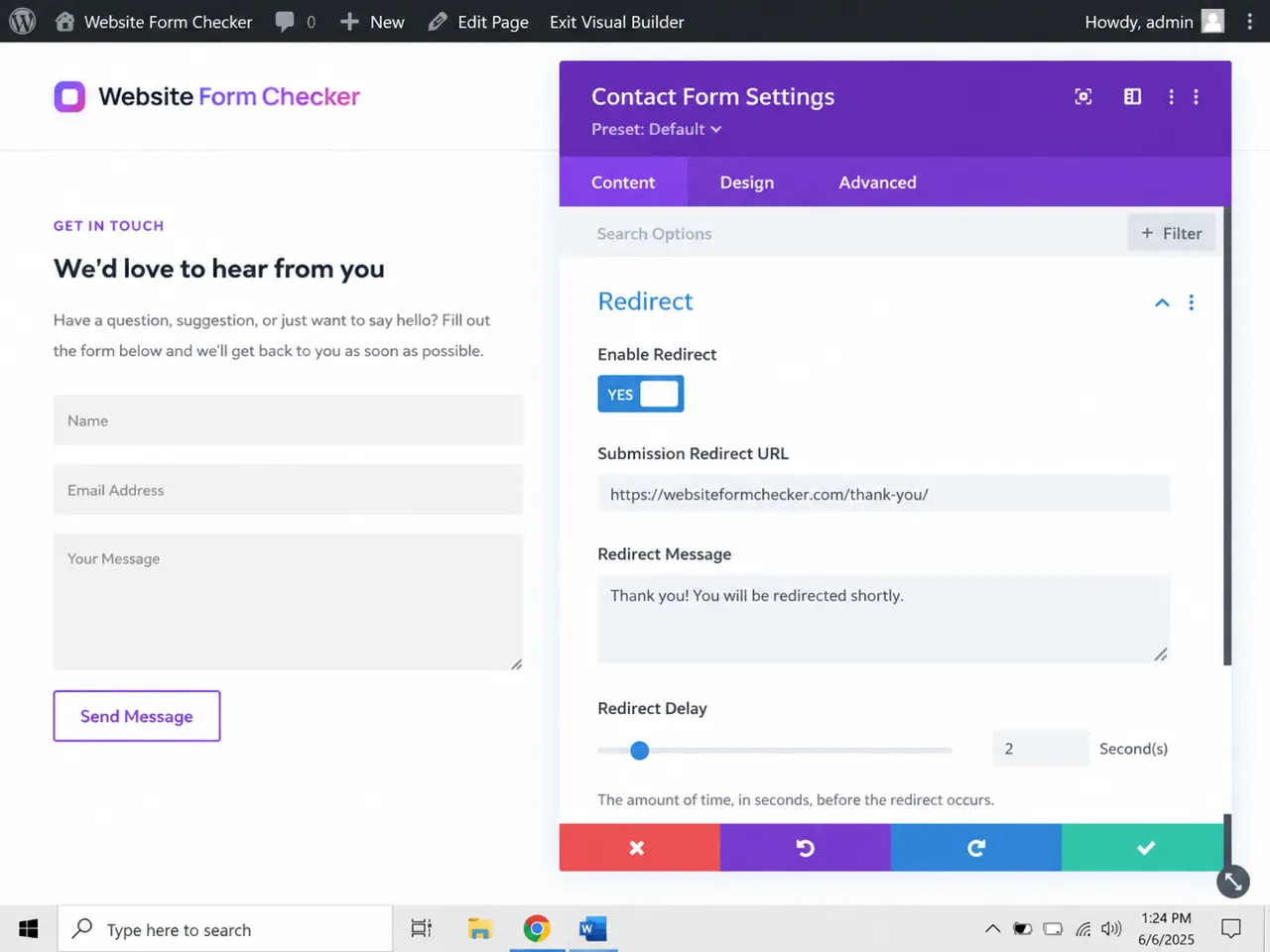Viewport: 1270px width, 952px height.
Task: Open the modal's rightmost vertical dots menu
Action: click(1196, 96)
